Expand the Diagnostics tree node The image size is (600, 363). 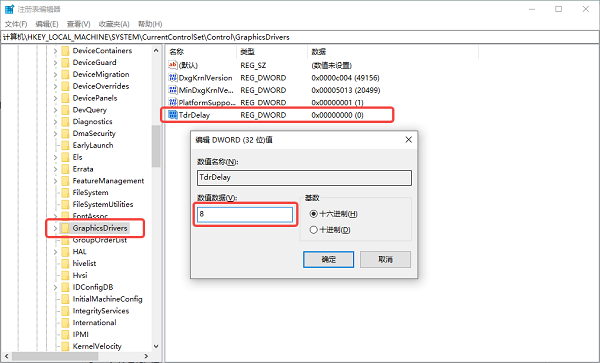pos(55,122)
